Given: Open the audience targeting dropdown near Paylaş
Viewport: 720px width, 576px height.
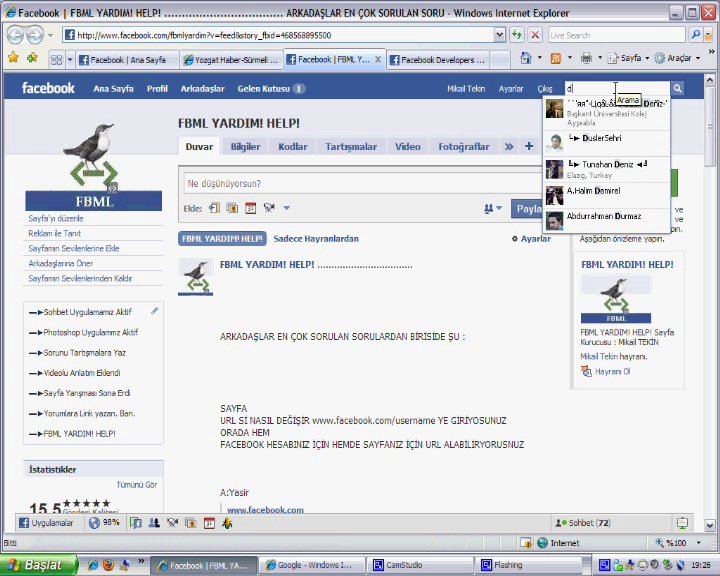Looking at the screenshot, I should [492, 209].
